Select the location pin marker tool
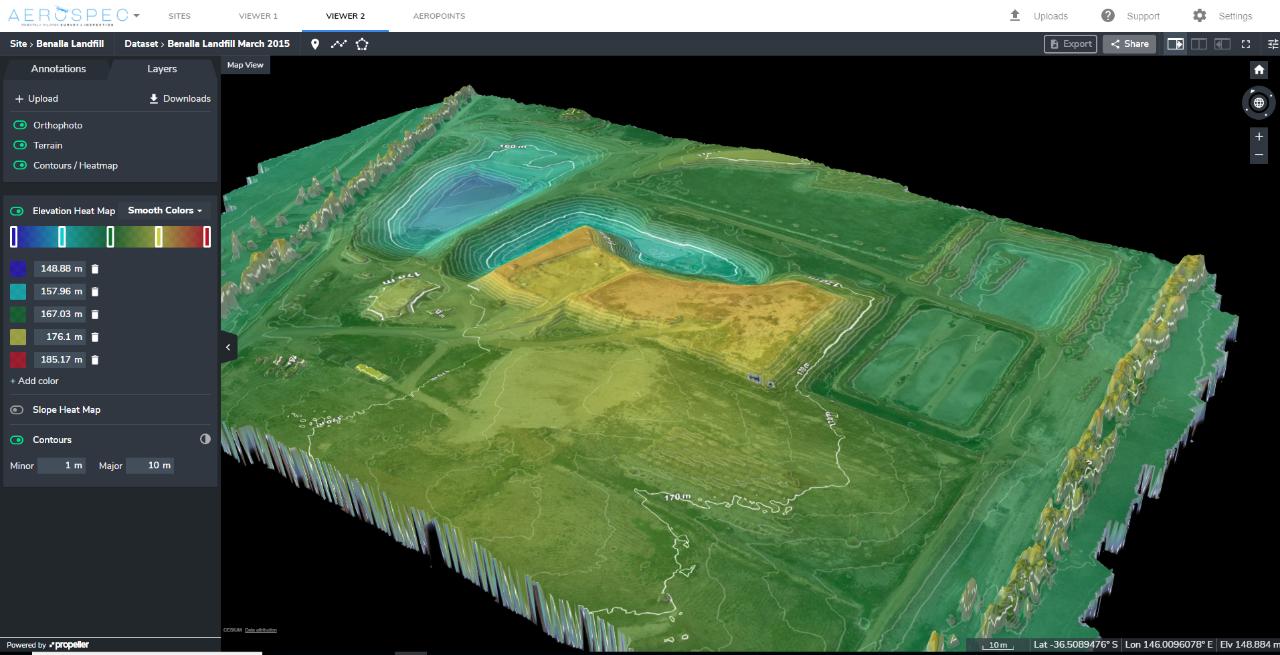This screenshot has height=655, width=1280. 315,44
